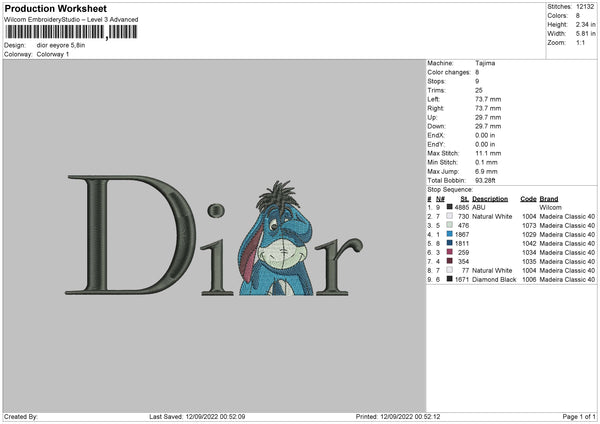Select the Max Stitch value '11.1 mm'
The width and height of the screenshot is (600, 424).
(x=488, y=153)
